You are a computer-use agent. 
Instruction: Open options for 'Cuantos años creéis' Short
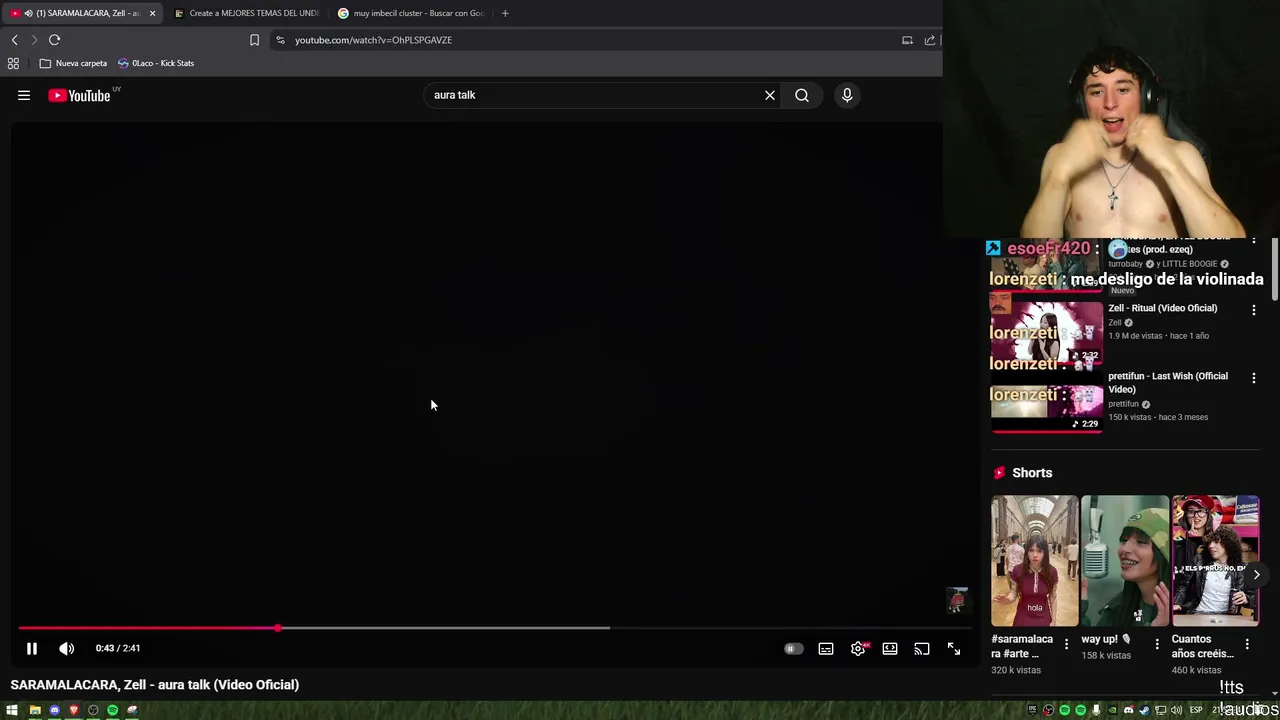1247,644
